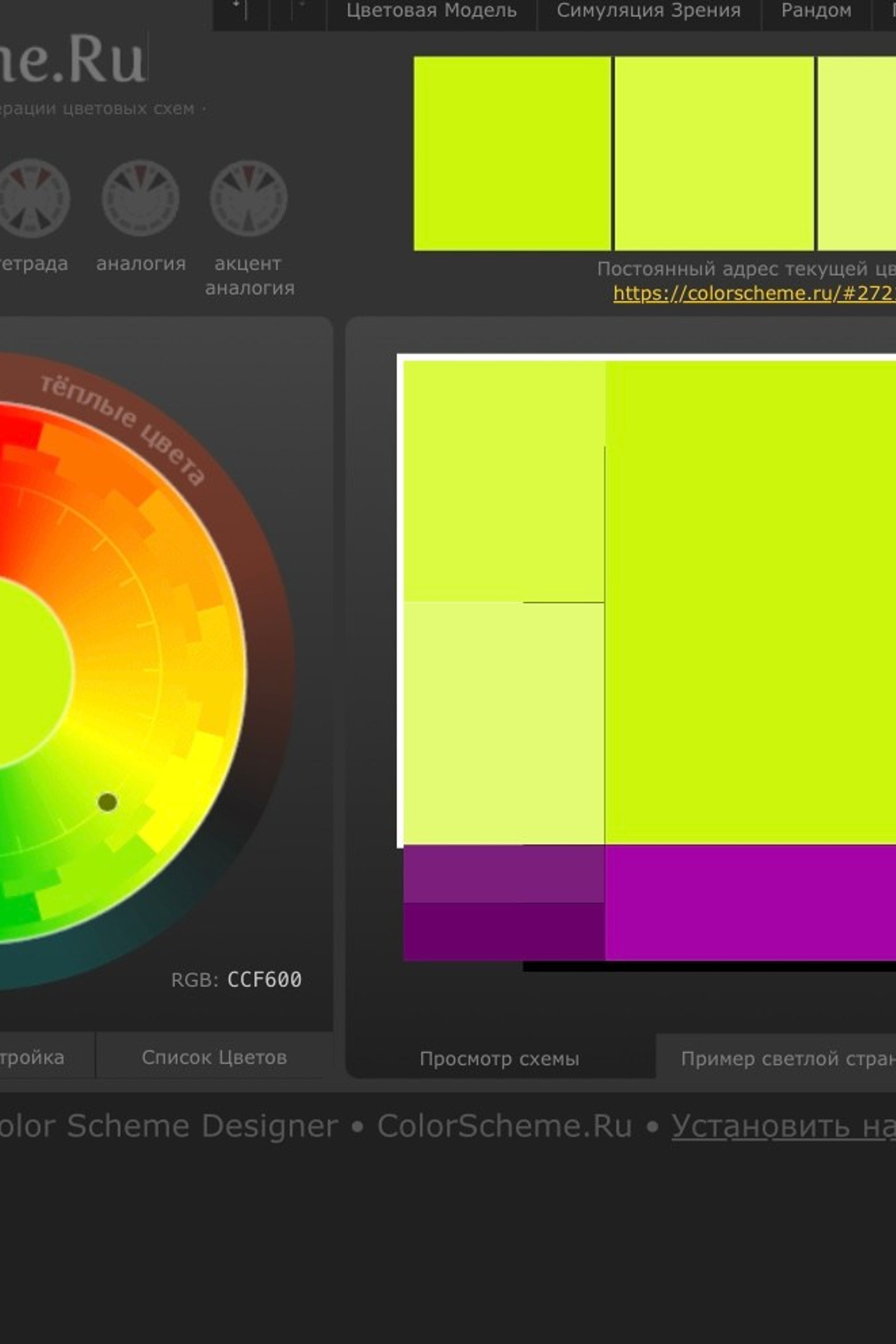Choose the аналогия scheme wheel icon
Screen dimensions: 896x1344
click(141, 199)
